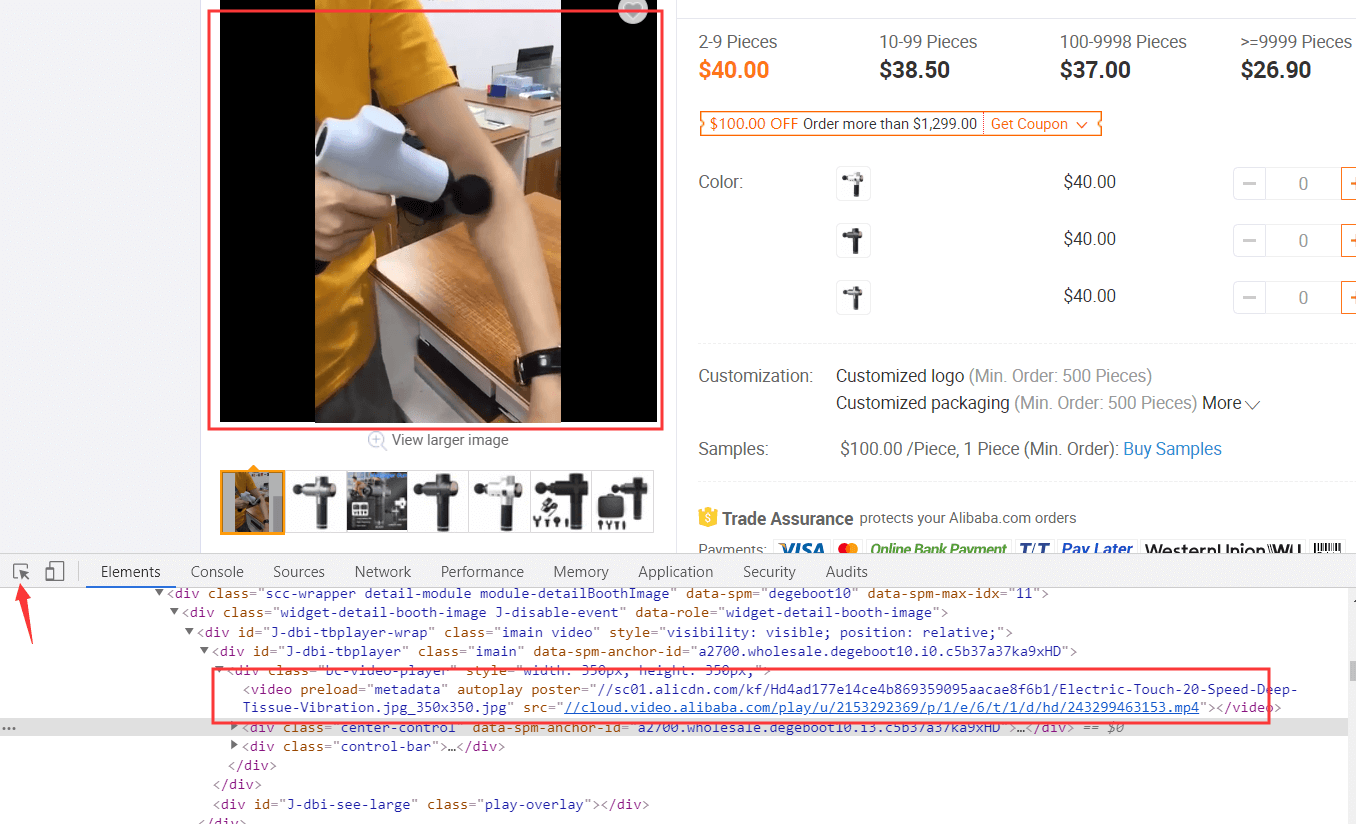The height and width of the screenshot is (824, 1356).
Task: Toggle the device toolbar icon in DevTools
Action: click(x=55, y=572)
